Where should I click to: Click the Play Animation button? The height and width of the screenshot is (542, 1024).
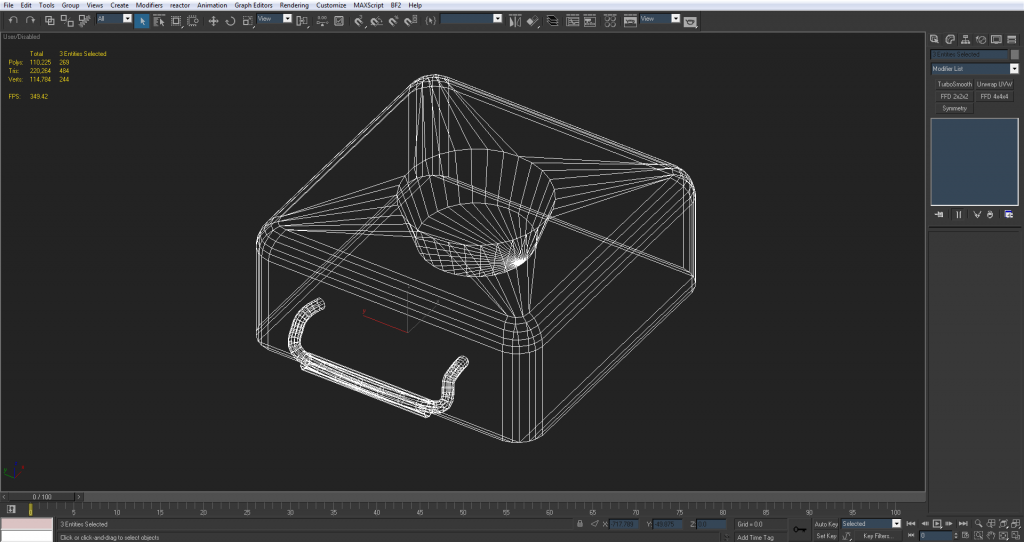tap(937, 523)
